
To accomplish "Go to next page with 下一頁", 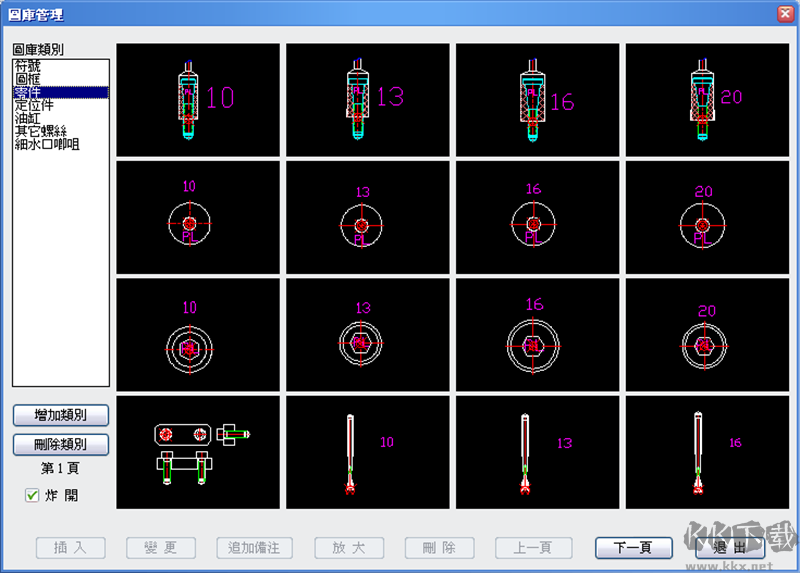I will (x=633, y=548).
